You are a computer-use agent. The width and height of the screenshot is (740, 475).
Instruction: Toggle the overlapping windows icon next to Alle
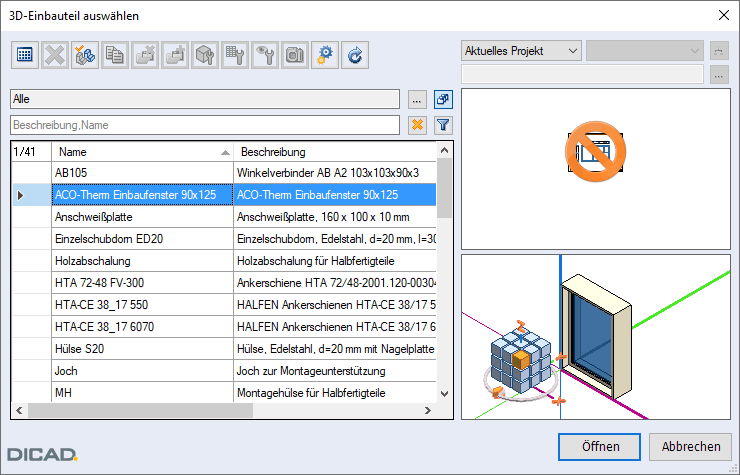443,100
